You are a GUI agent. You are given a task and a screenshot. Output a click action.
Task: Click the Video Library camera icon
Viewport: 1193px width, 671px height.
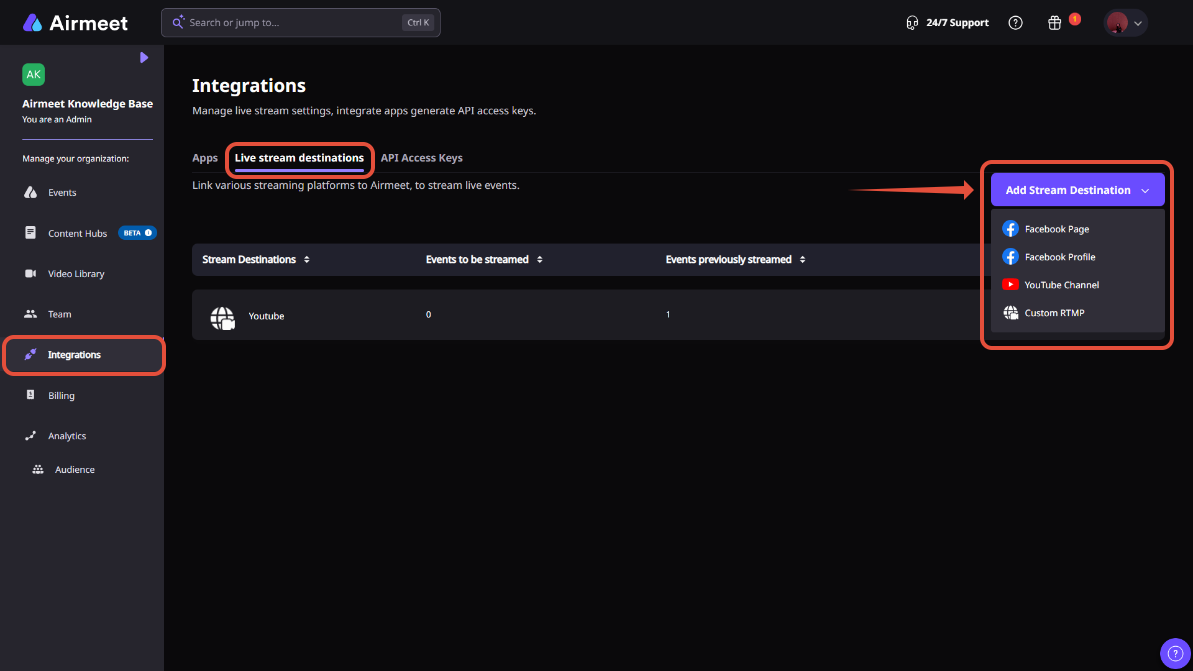pyautogui.click(x=30, y=273)
